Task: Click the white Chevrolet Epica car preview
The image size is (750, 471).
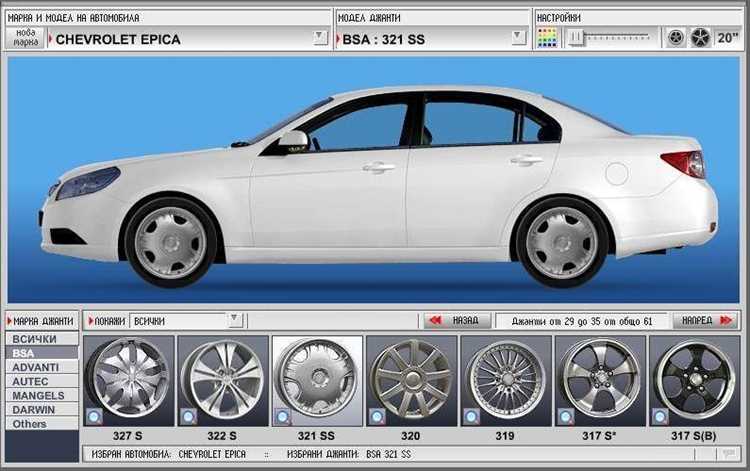Action: pos(378,184)
